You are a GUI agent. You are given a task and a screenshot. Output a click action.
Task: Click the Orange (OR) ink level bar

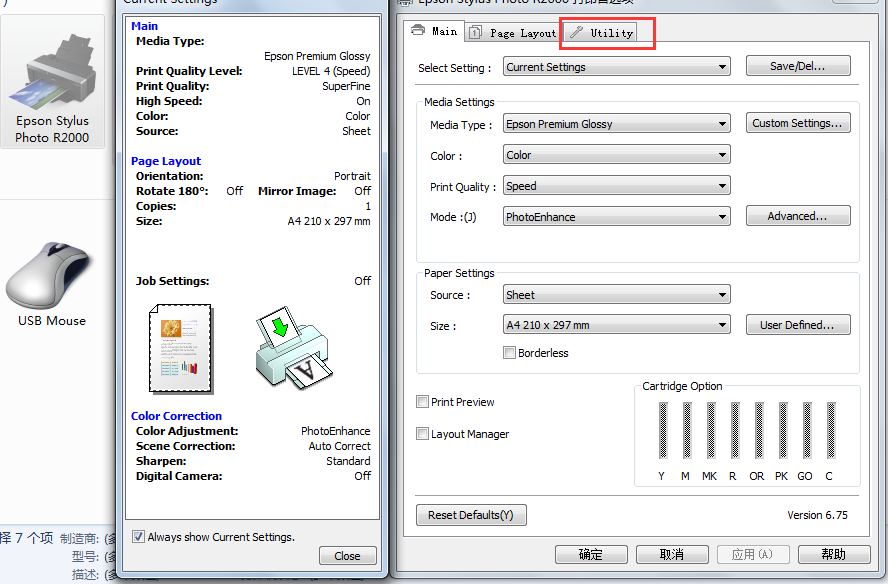point(759,430)
